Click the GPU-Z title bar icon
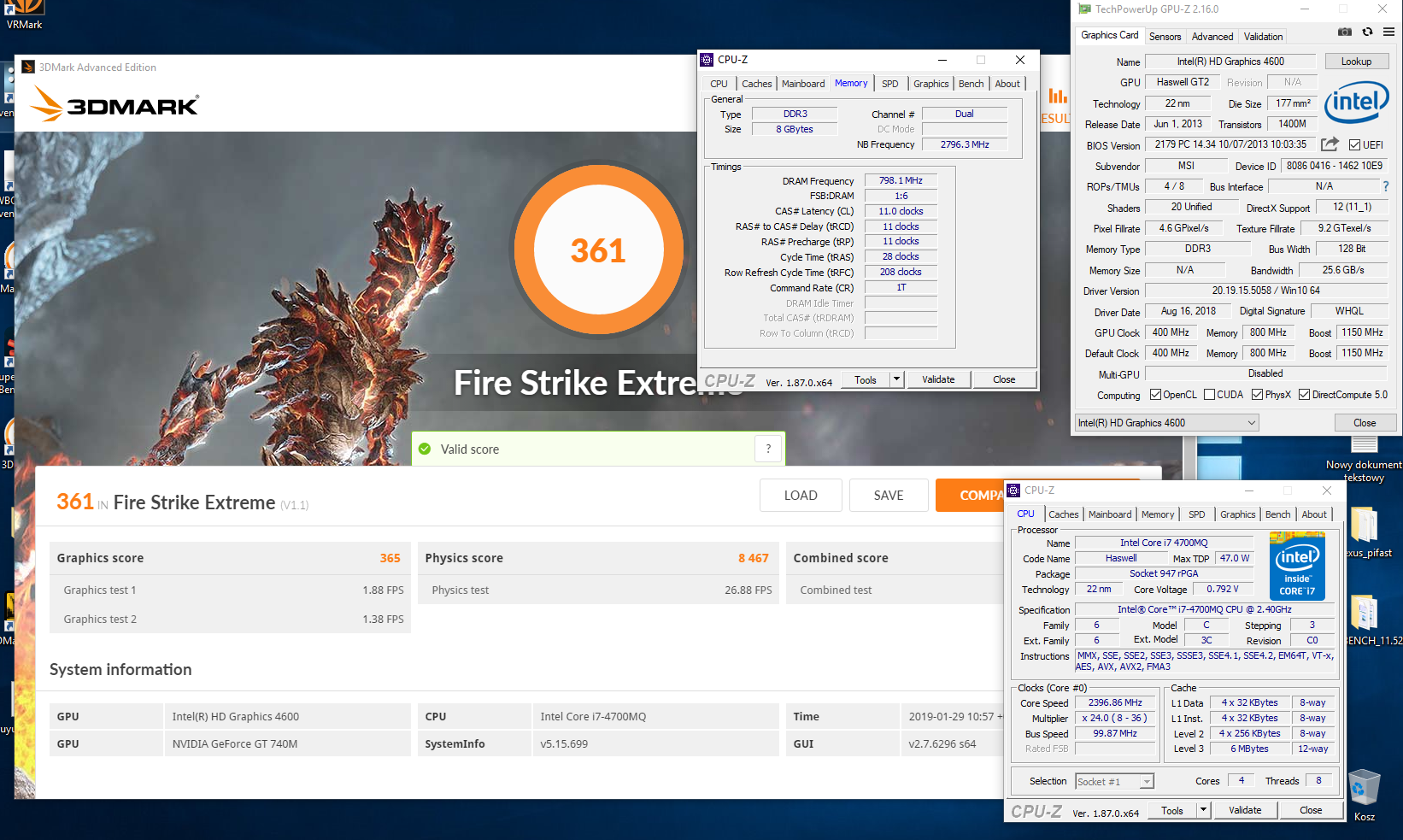The image size is (1403, 840). [1084, 9]
